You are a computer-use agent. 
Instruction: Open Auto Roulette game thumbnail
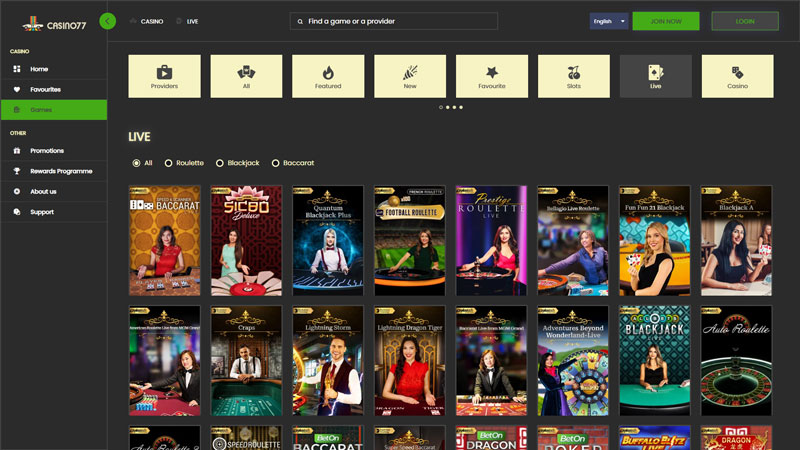tap(736, 361)
